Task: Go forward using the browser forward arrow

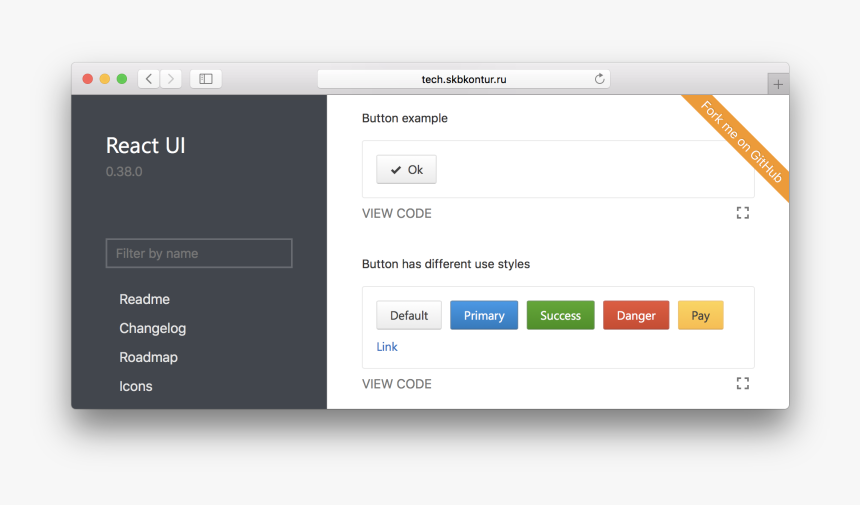Action: click(171, 79)
